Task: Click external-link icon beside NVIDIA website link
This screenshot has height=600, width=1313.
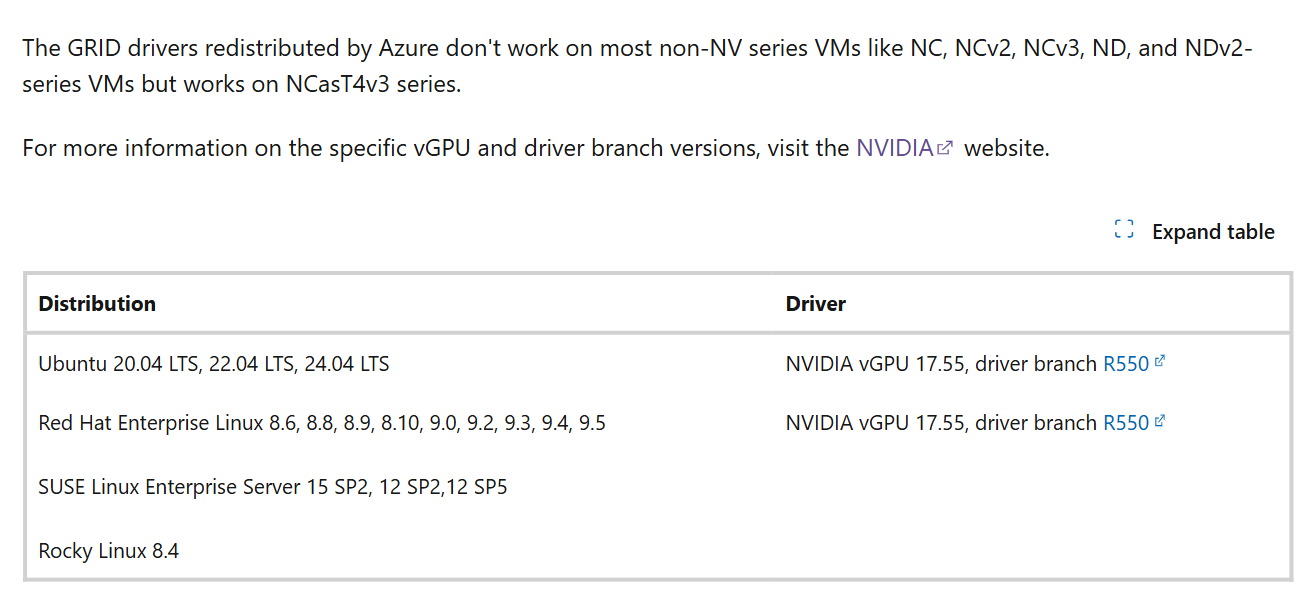Action: pos(946,149)
